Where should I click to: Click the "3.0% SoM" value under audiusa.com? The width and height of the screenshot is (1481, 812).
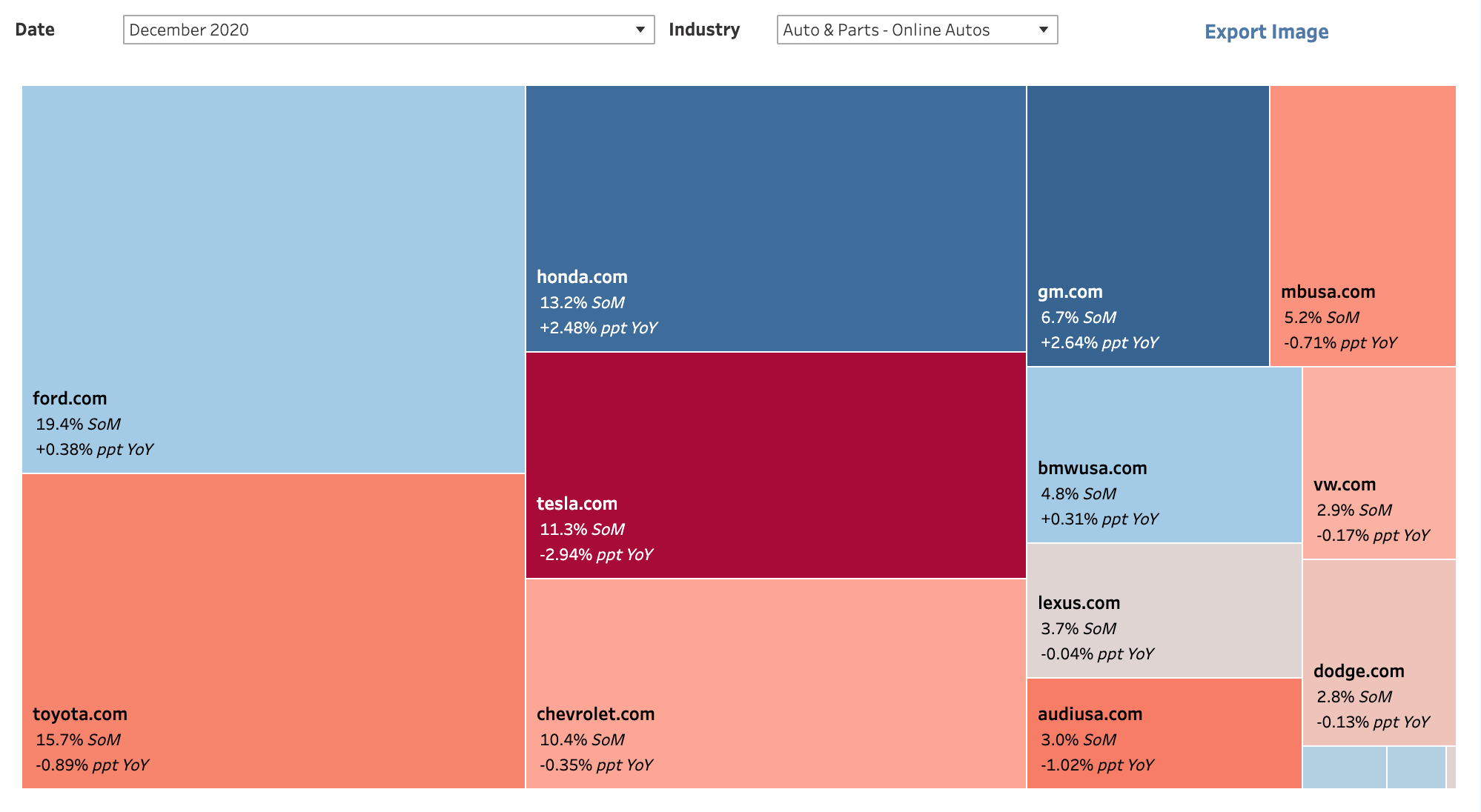(1079, 739)
